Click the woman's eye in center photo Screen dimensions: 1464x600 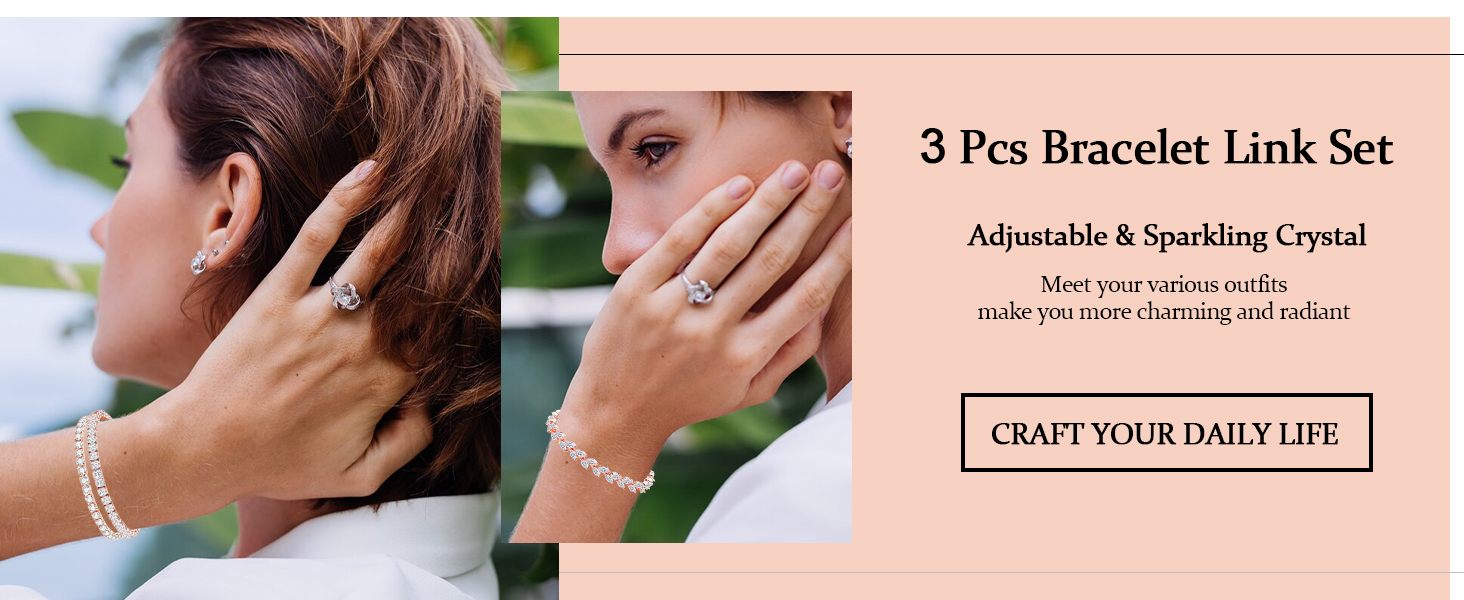point(655,151)
